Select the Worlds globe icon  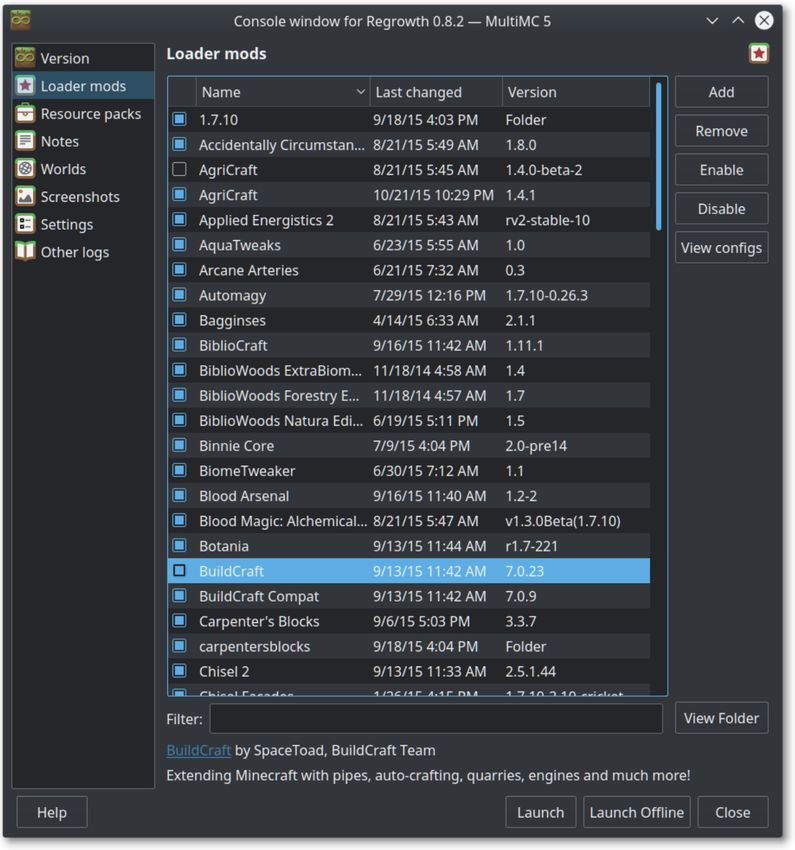[x=25, y=169]
